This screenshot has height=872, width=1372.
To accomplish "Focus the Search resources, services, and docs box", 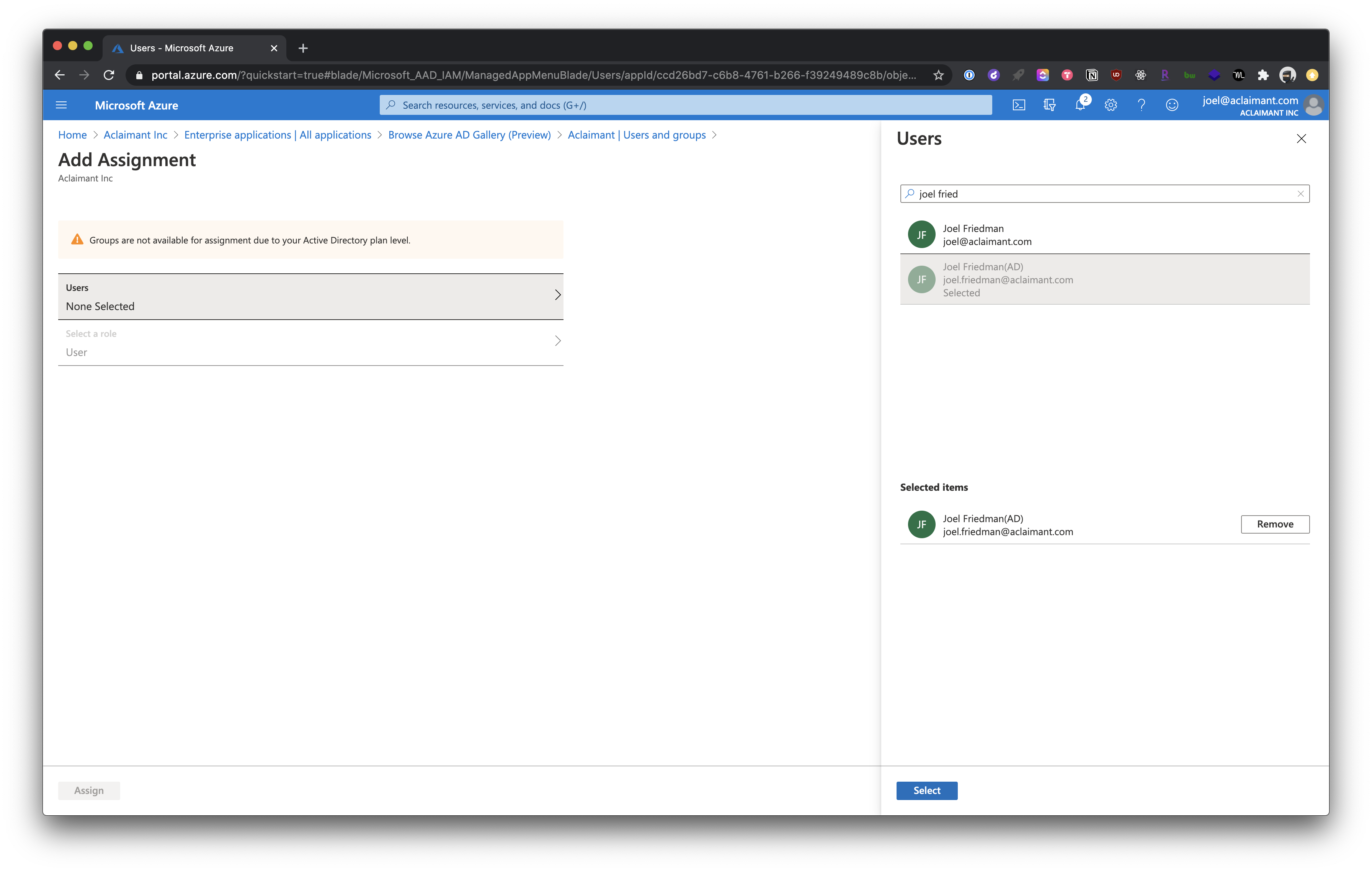I will [x=686, y=105].
